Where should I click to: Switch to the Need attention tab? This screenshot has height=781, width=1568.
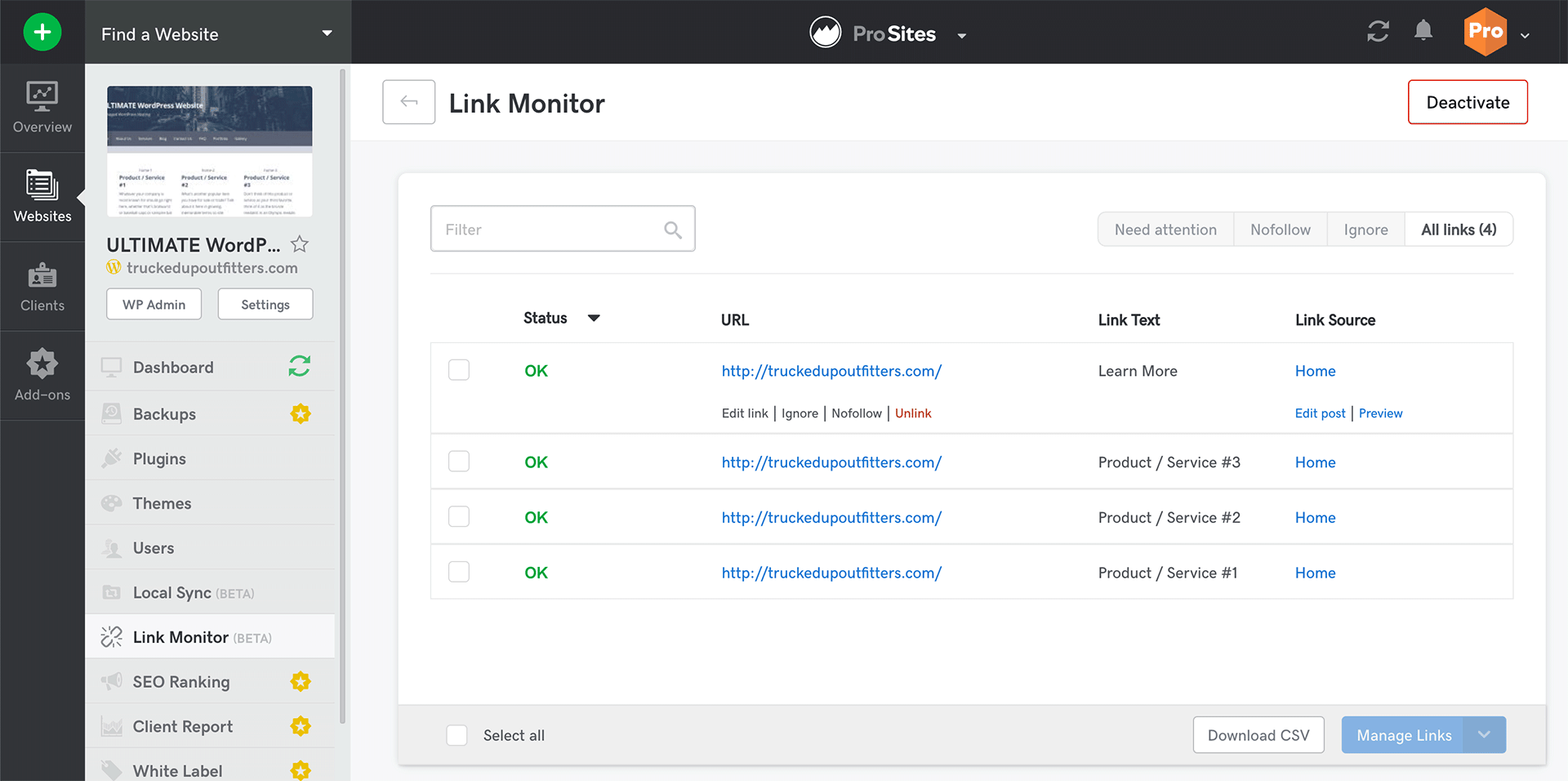coord(1165,230)
